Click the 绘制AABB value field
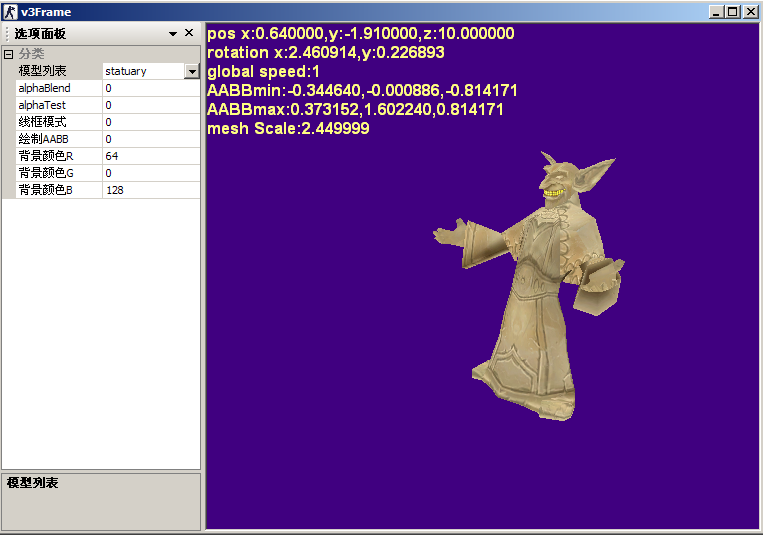The height and width of the screenshot is (535, 764). pos(151,139)
